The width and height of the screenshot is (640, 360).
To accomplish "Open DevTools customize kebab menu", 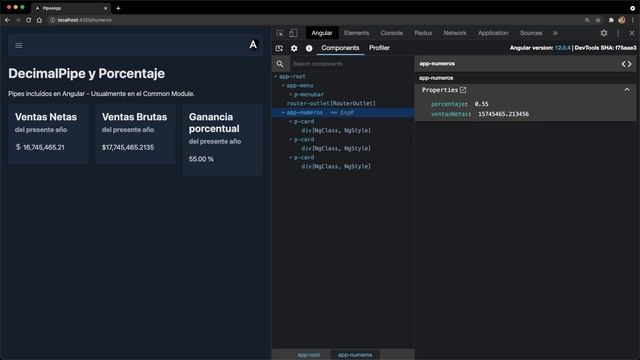I will pos(618,33).
